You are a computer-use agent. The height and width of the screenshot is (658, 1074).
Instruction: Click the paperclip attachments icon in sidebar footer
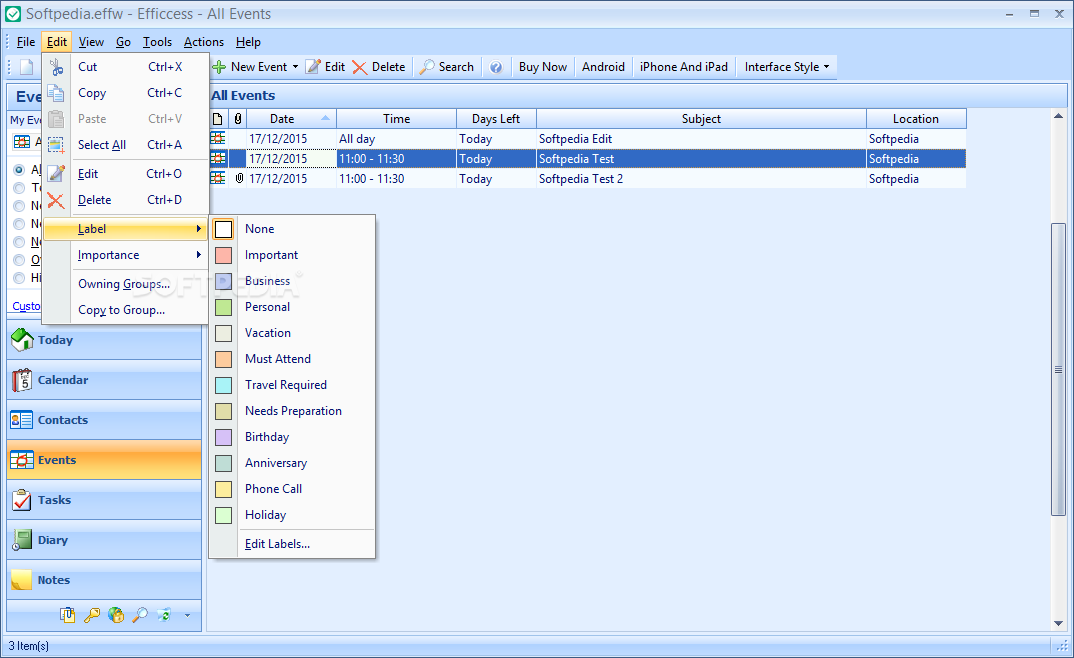click(x=67, y=615)
